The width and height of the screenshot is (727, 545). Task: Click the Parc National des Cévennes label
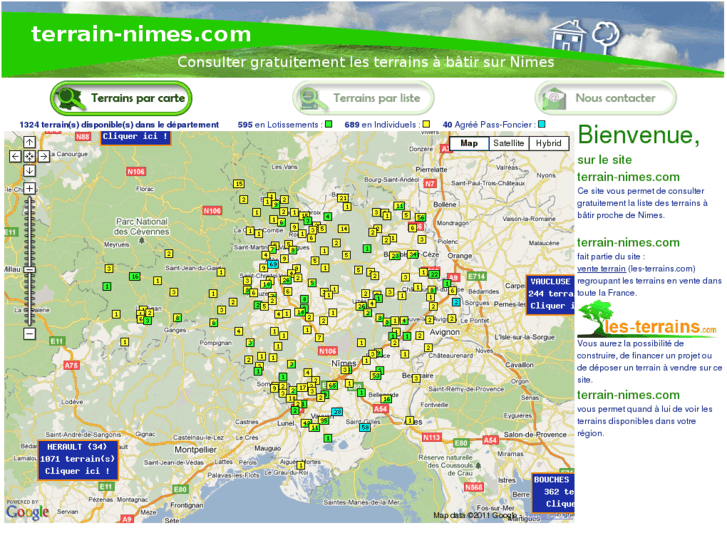click(142, 226)
